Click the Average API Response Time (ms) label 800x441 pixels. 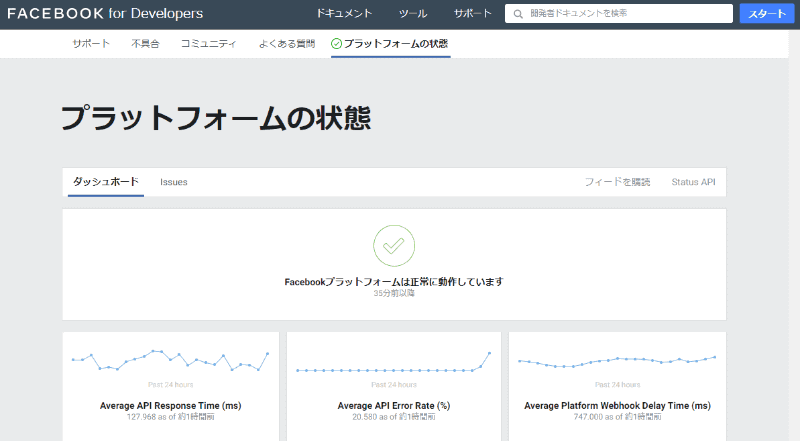coord(170,406)
